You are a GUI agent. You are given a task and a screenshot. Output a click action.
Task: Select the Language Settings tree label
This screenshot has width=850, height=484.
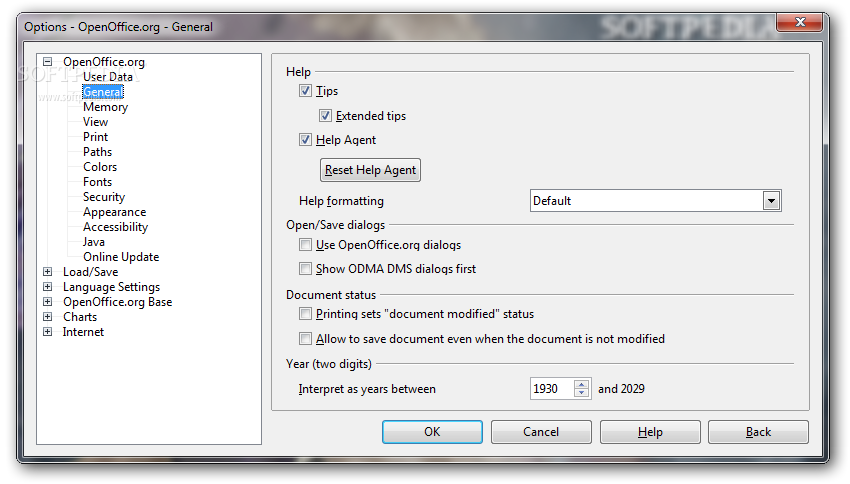pyautogui.click(x=111, y=287)
